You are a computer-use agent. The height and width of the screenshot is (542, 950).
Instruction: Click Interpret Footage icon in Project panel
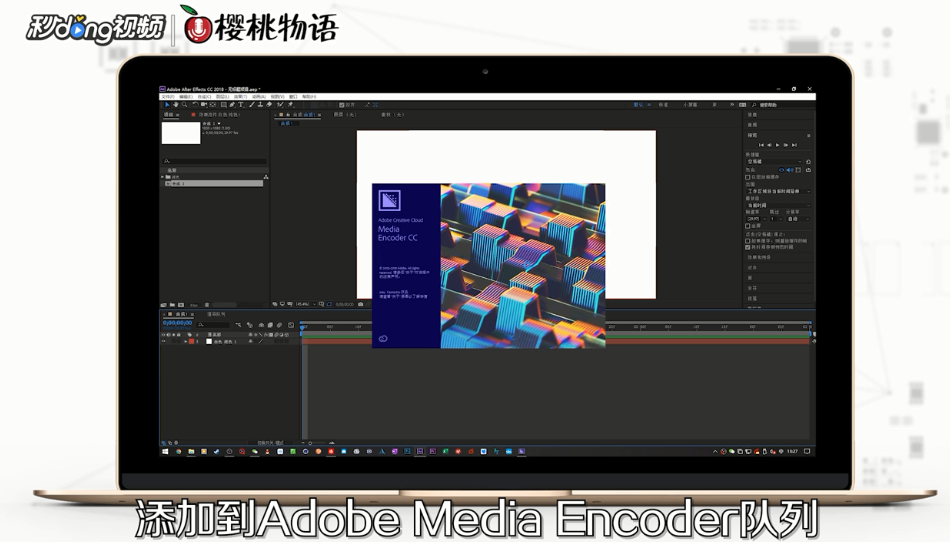tap(164, 305)
